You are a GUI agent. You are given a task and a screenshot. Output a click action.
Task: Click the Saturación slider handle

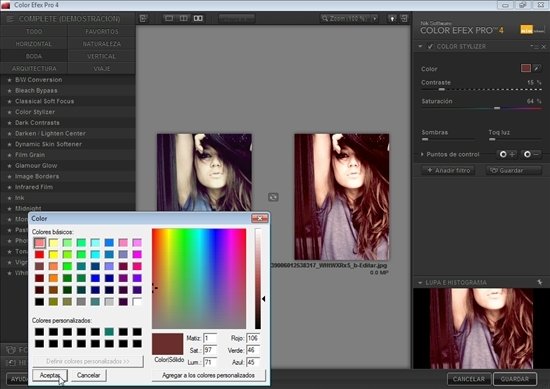click(497, 108)
